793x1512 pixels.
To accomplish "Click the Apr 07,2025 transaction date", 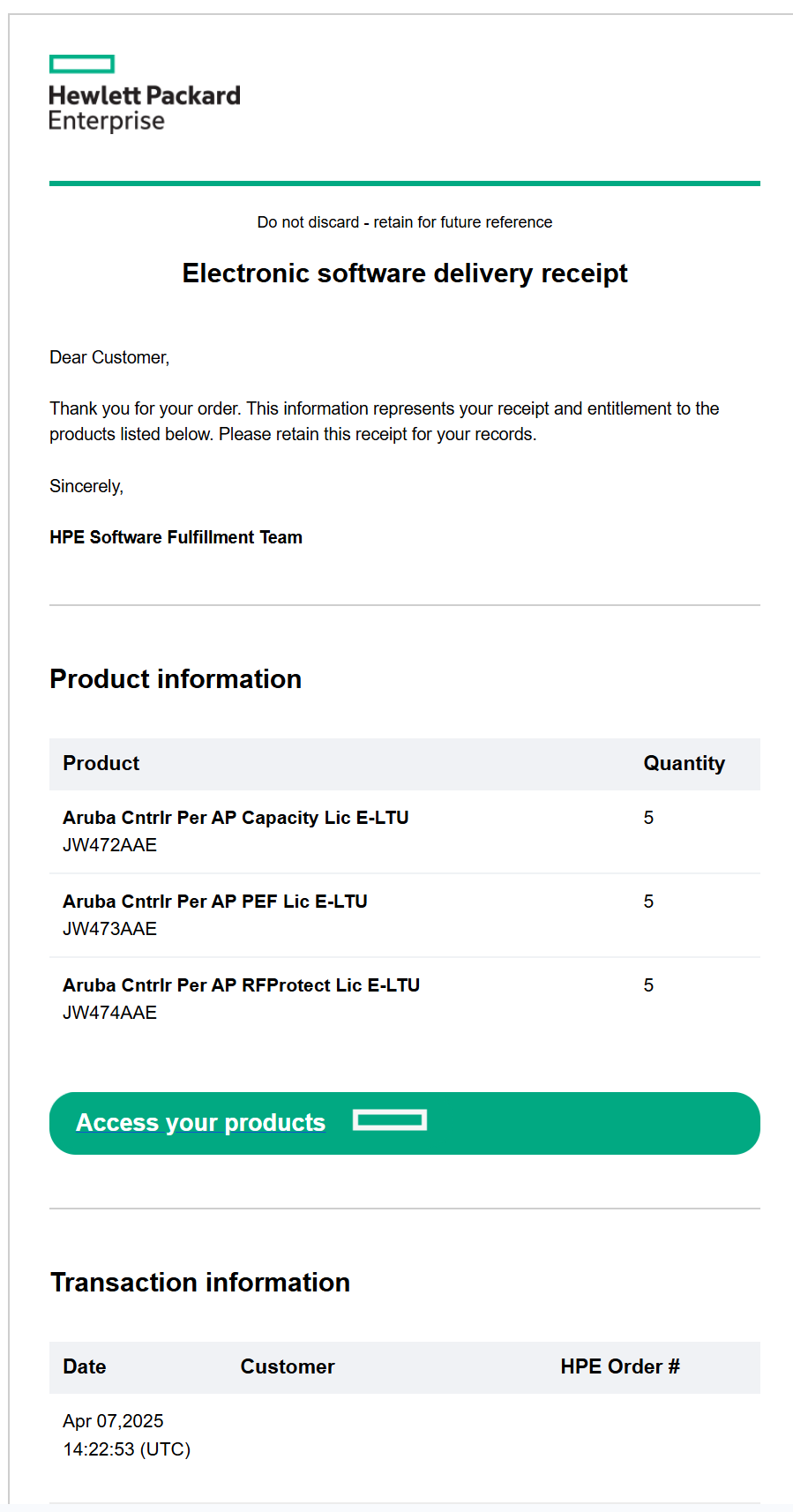I will point(114,1421).
